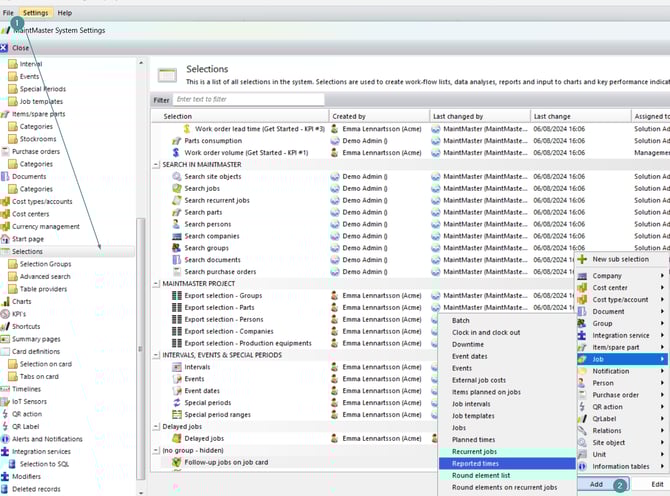This screenshot has height=496, width=670.
Task: Choose Reported times from the Job submenu
Action: click(x=476, y=464)
